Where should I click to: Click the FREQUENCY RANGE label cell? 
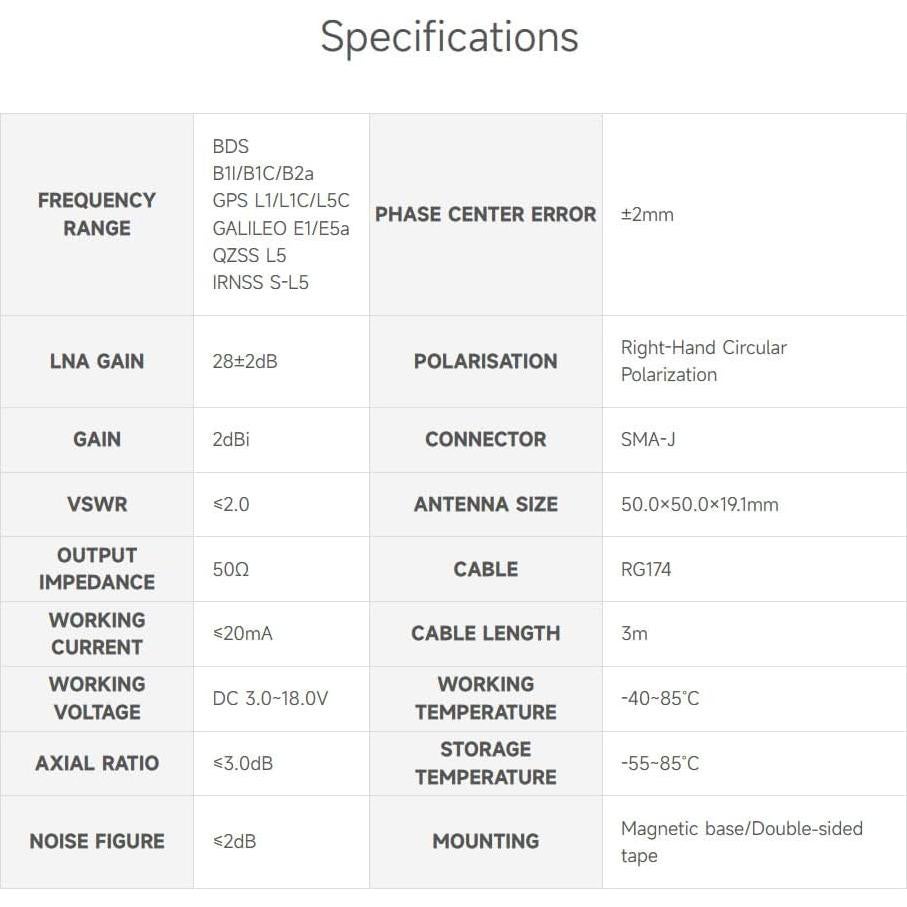(x=97, y=214)
